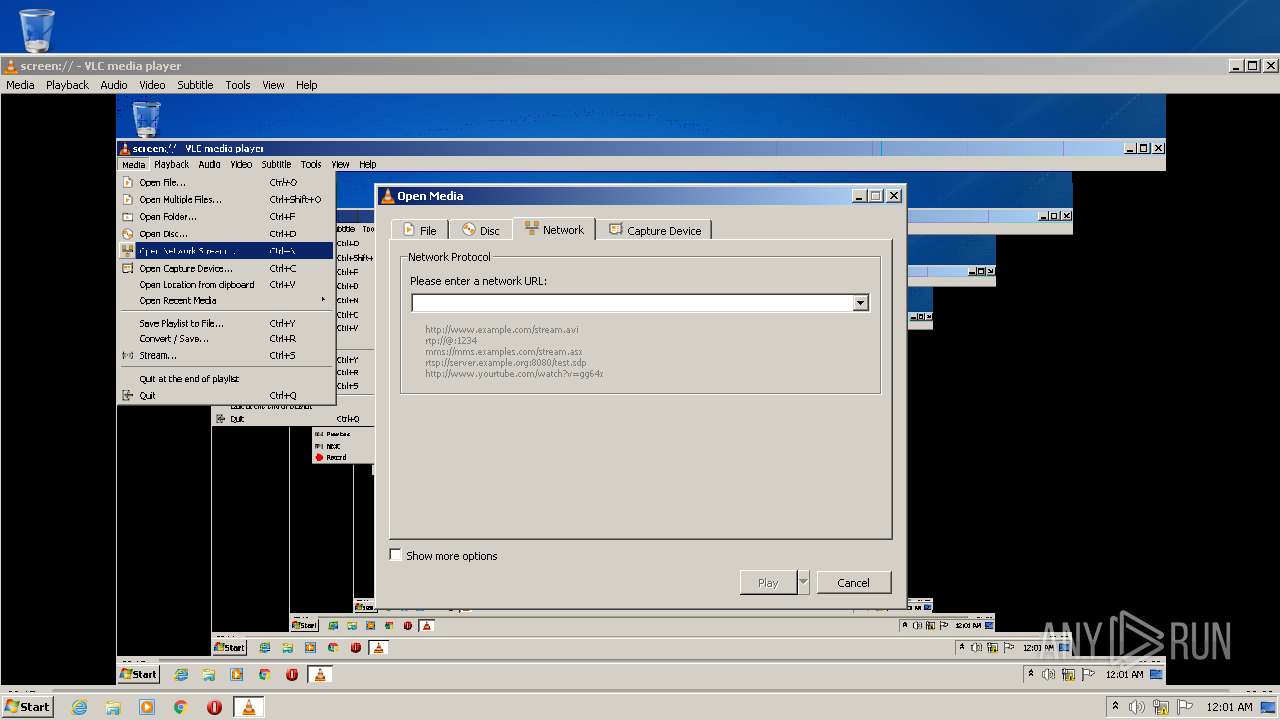
Task: Expand the network URL history dropdown arrow
Action: click(860, 303)
